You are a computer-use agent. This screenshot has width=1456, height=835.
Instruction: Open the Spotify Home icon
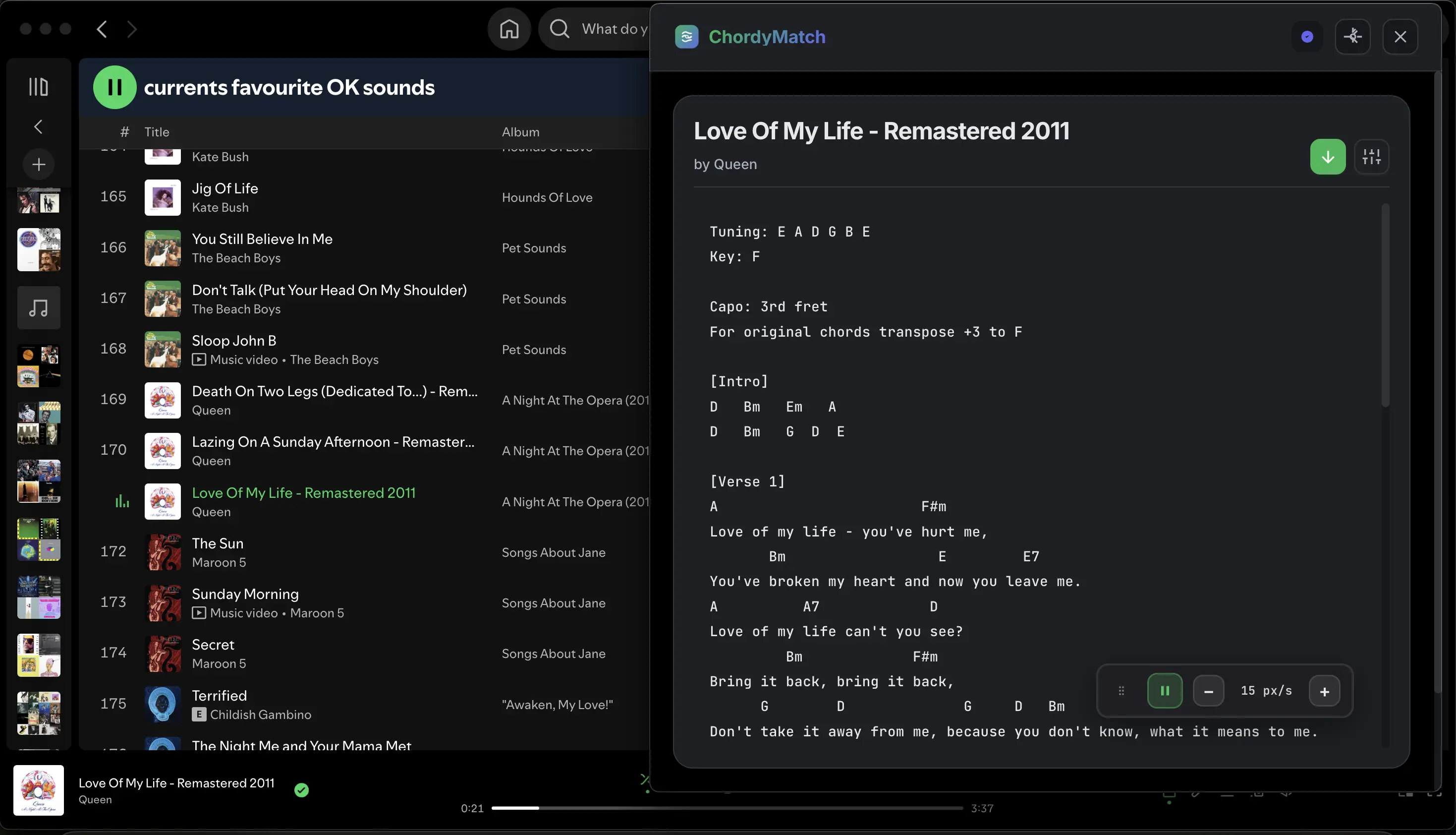coord(509,29)
